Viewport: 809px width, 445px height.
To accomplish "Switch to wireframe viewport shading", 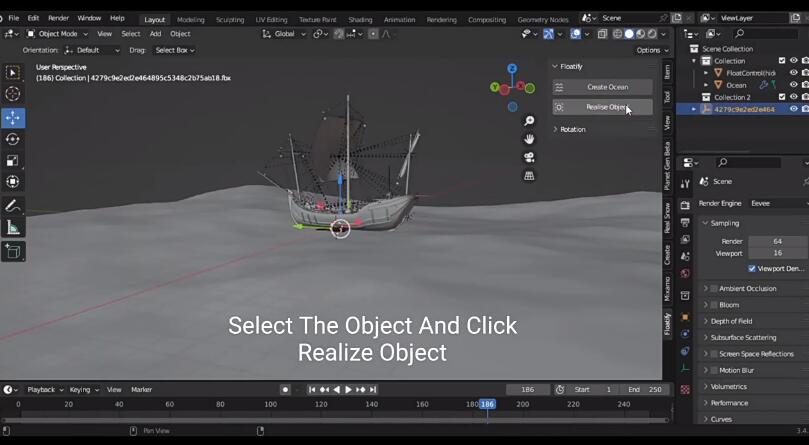I will [x=618, y=34].
